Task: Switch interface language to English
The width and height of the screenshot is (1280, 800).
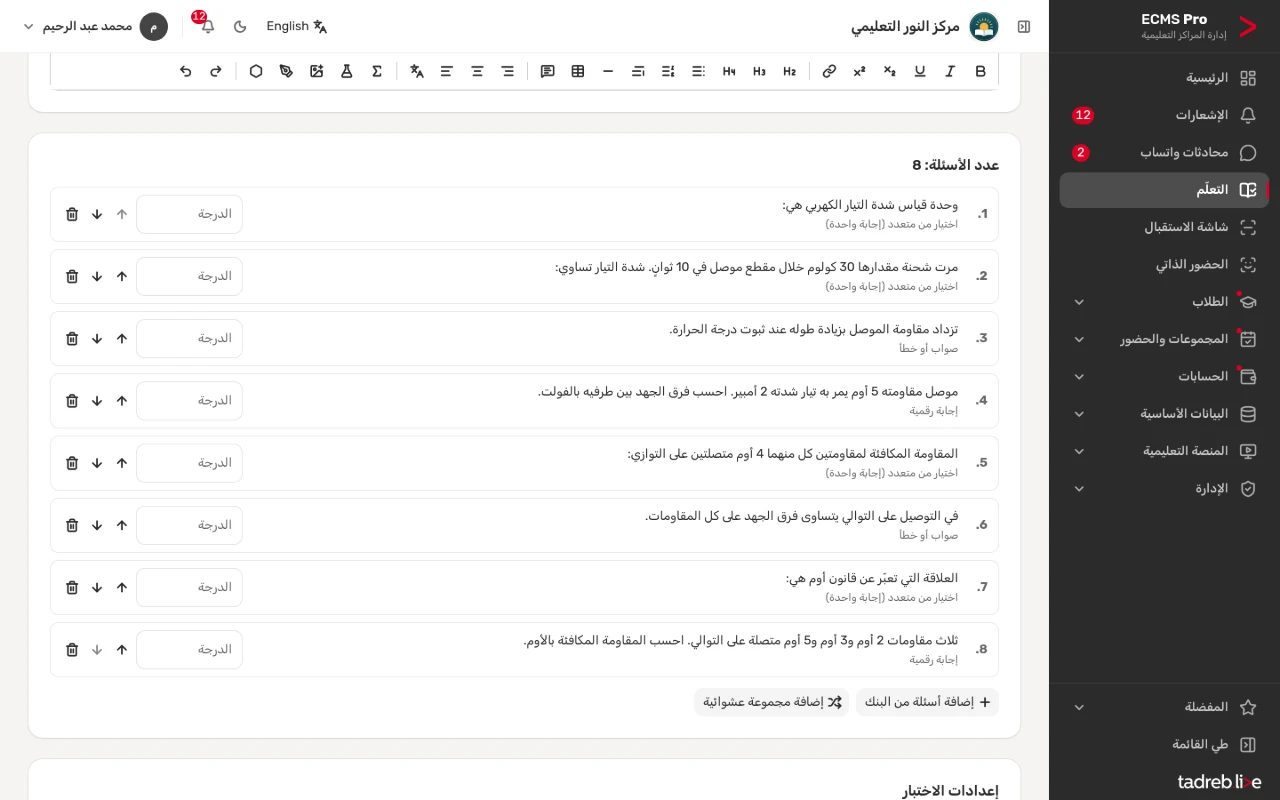Action: tap(297, 26)
